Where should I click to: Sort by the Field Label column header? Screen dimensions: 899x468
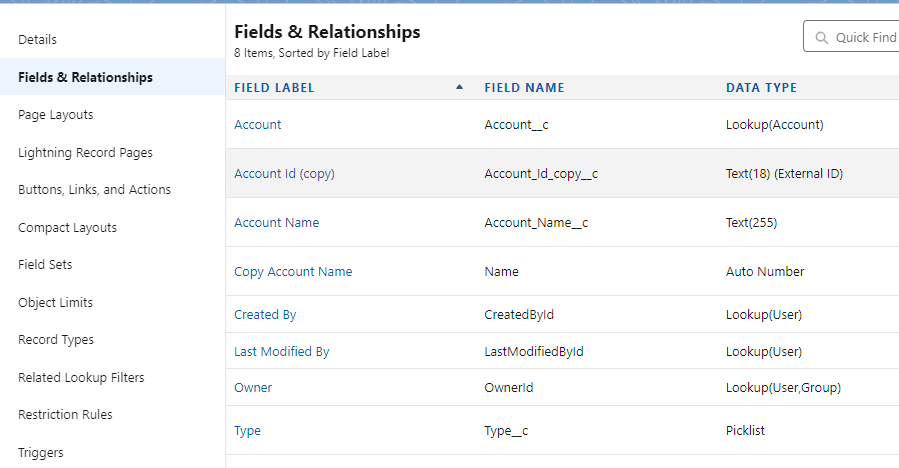tap(274, 88)
